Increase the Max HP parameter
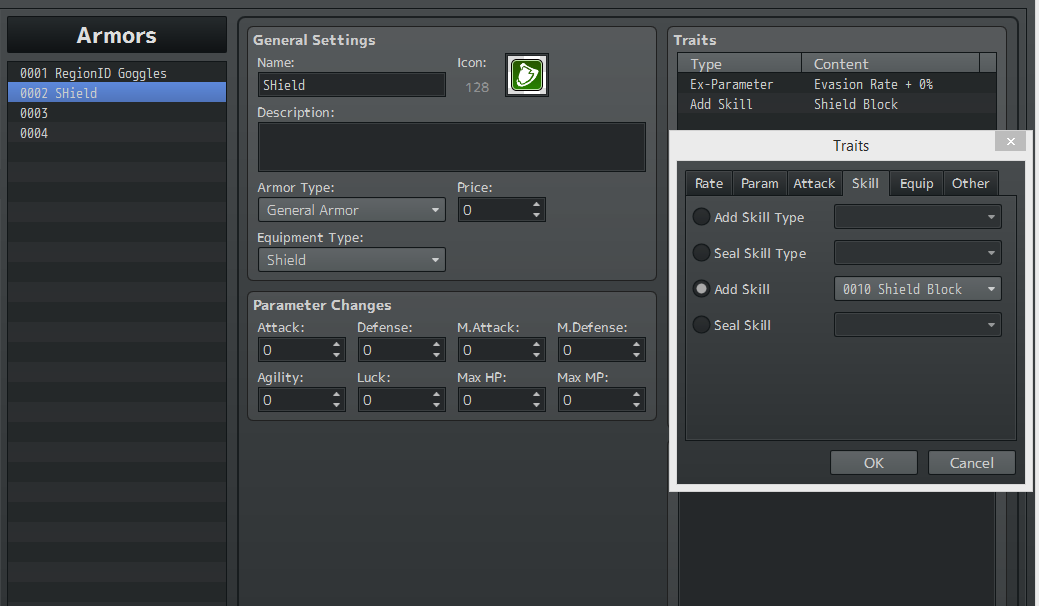The height and width of the screenshot is (606, 1039). coord(536,394)
